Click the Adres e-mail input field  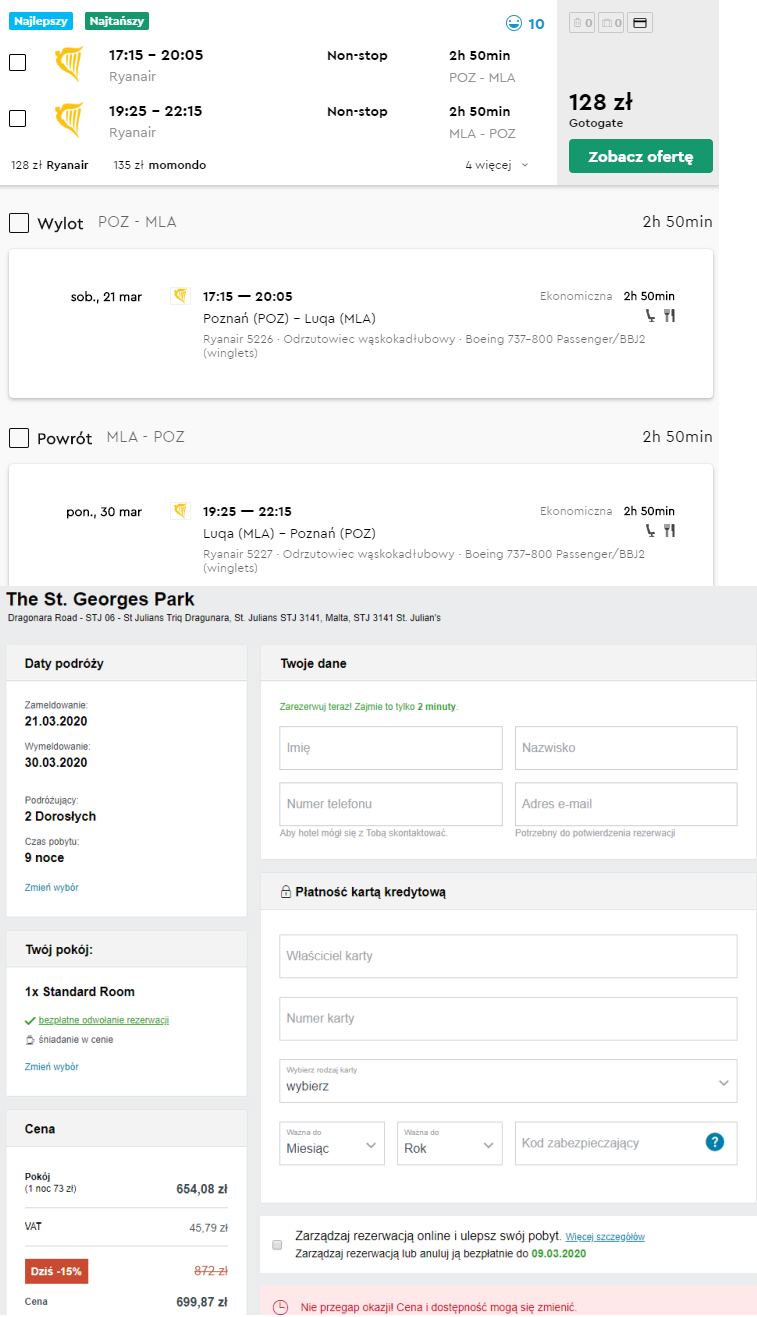coord(626,804)
